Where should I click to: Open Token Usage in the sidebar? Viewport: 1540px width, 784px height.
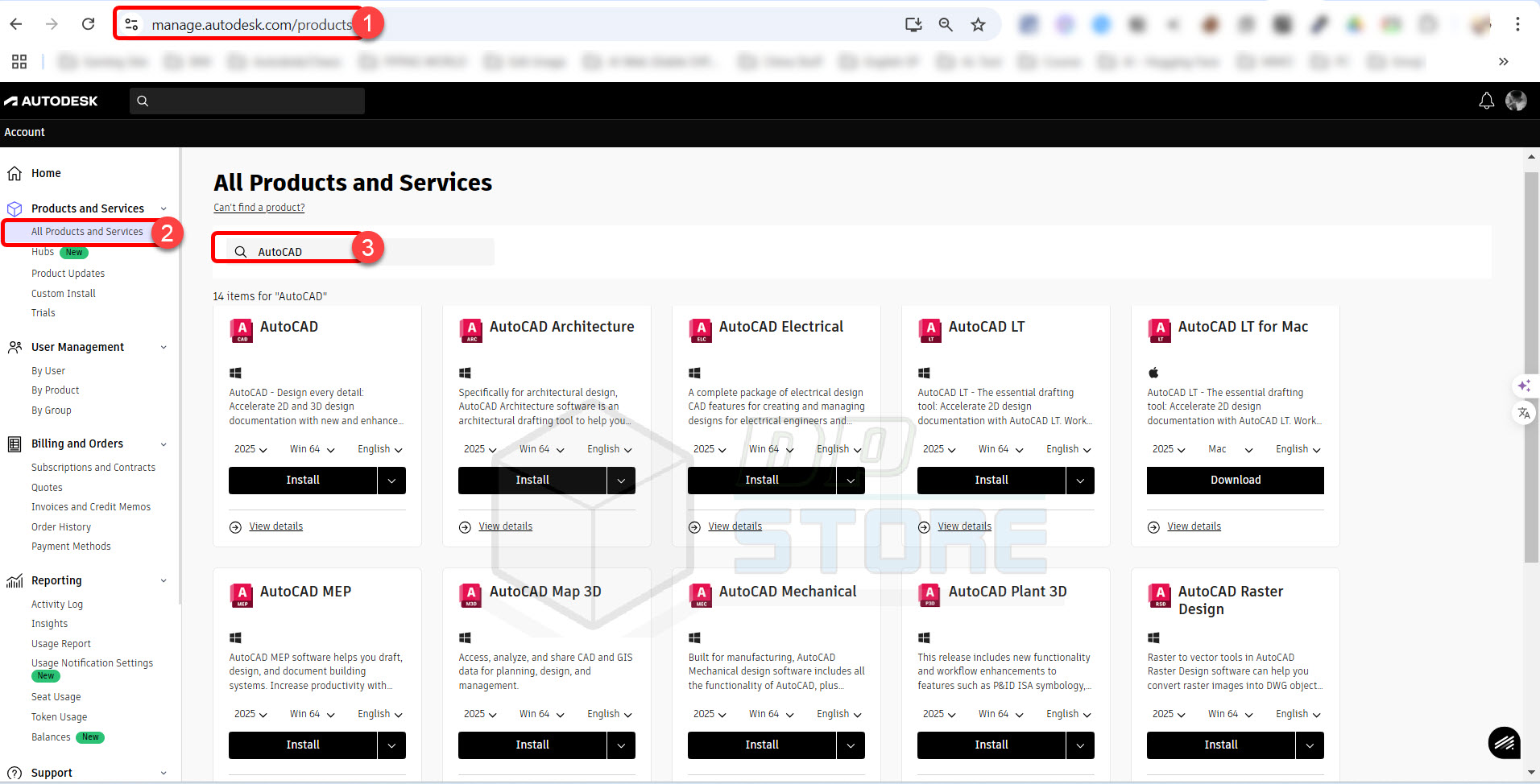[59, 717]
